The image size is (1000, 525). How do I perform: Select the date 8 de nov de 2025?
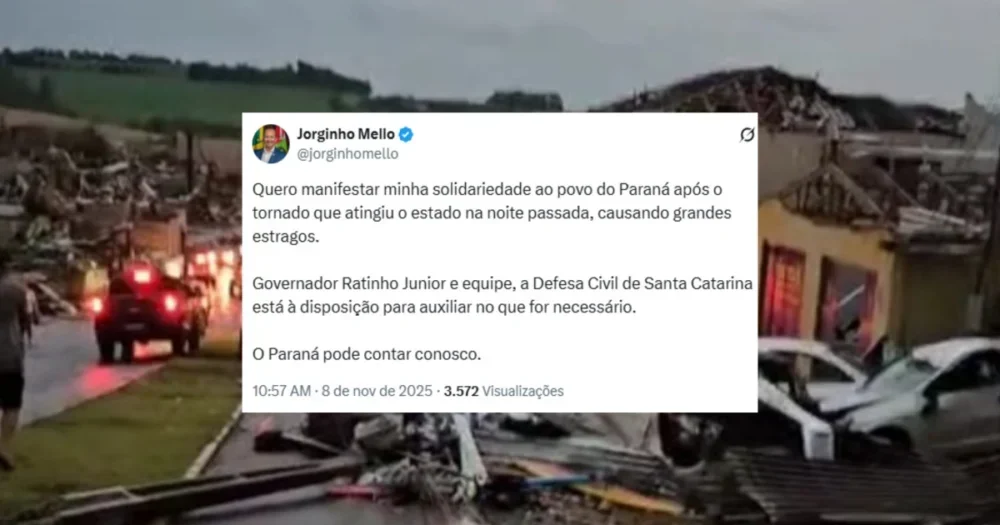[377, 391]
